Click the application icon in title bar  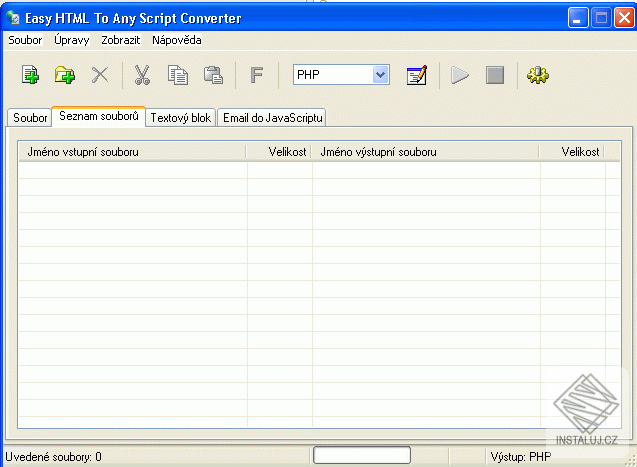[13, 18]
